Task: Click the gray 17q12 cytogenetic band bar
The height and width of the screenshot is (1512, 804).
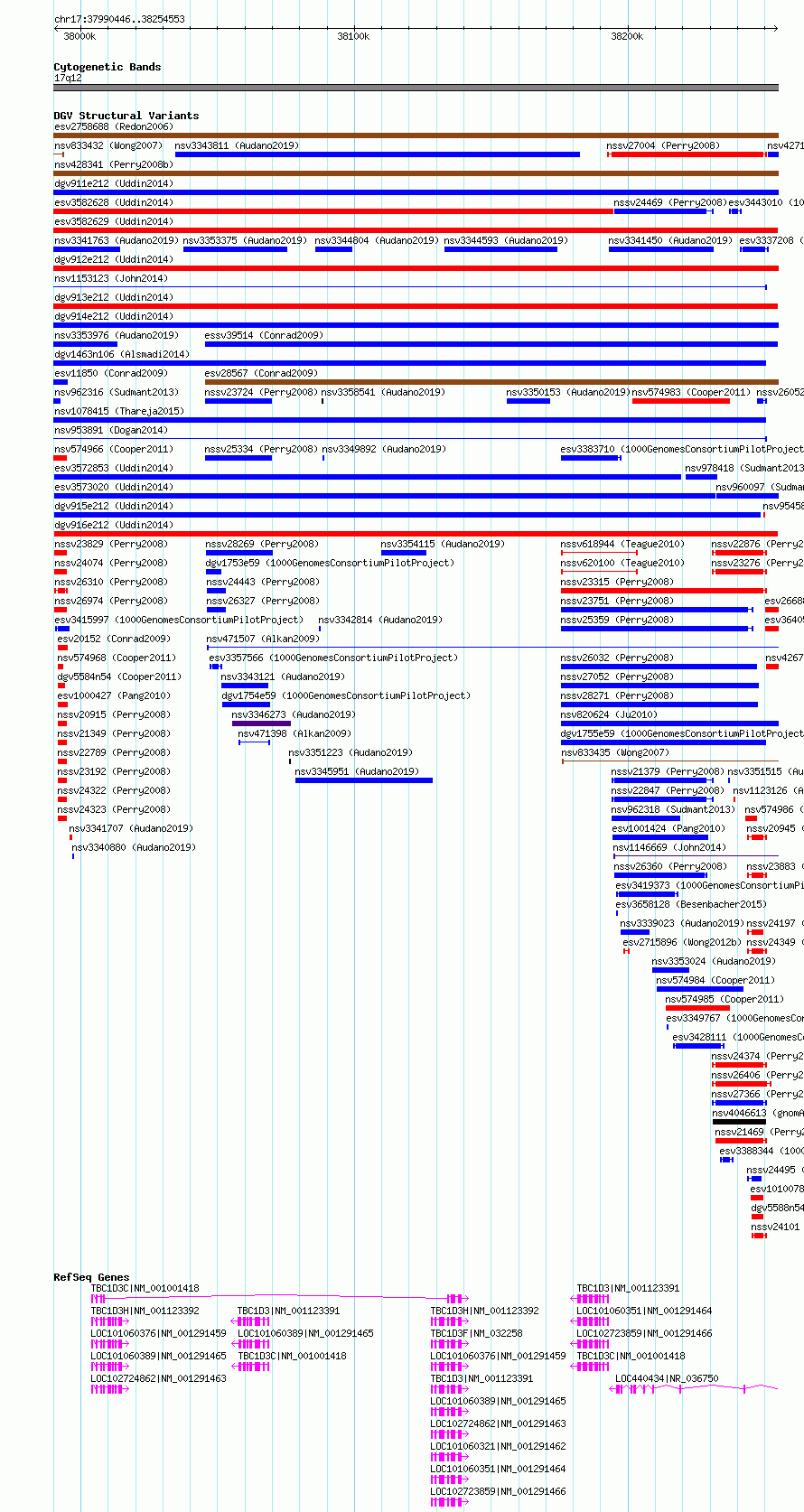Action: pos(416,88)
